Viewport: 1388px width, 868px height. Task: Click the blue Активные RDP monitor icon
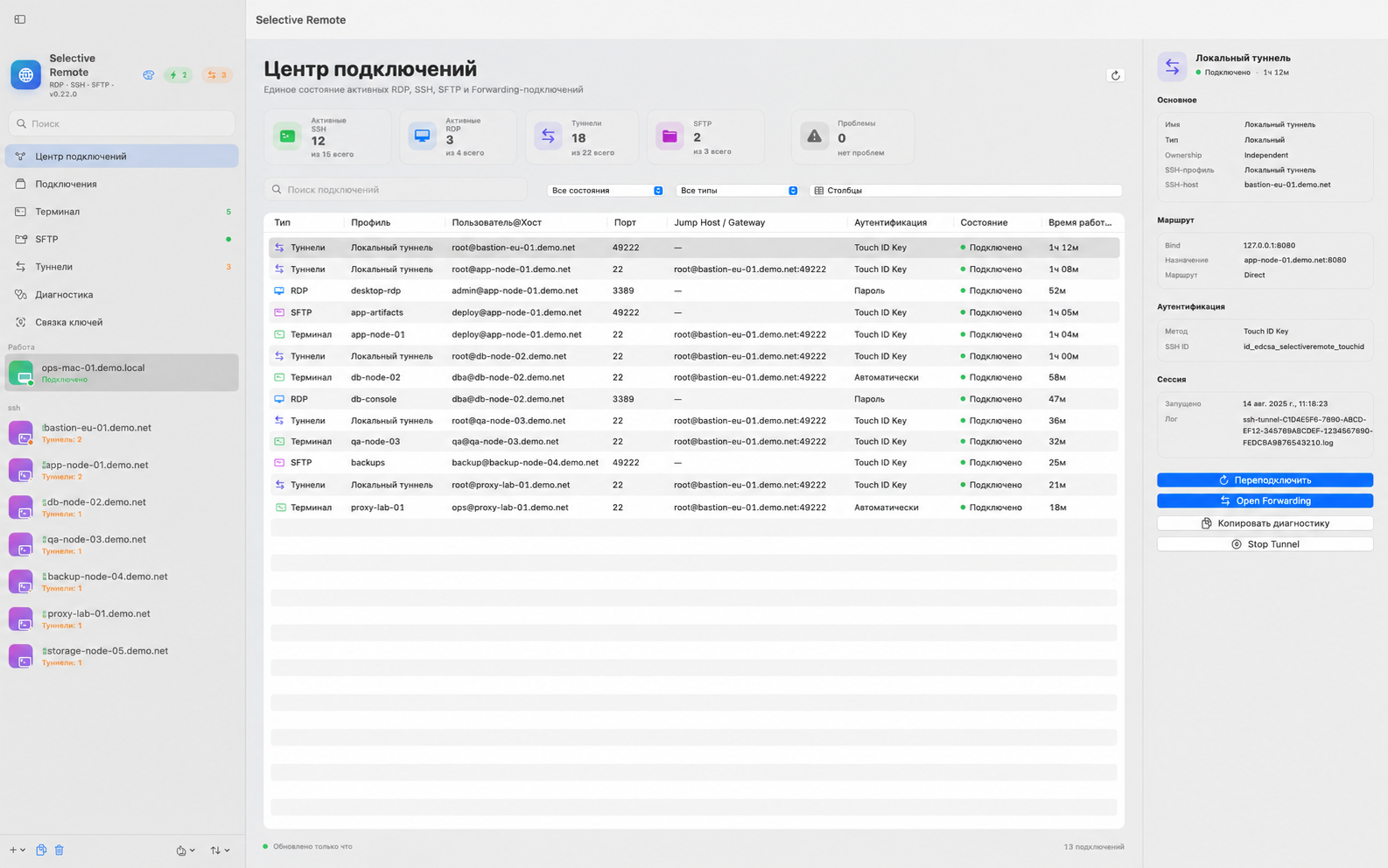click(x=422, y=136)
